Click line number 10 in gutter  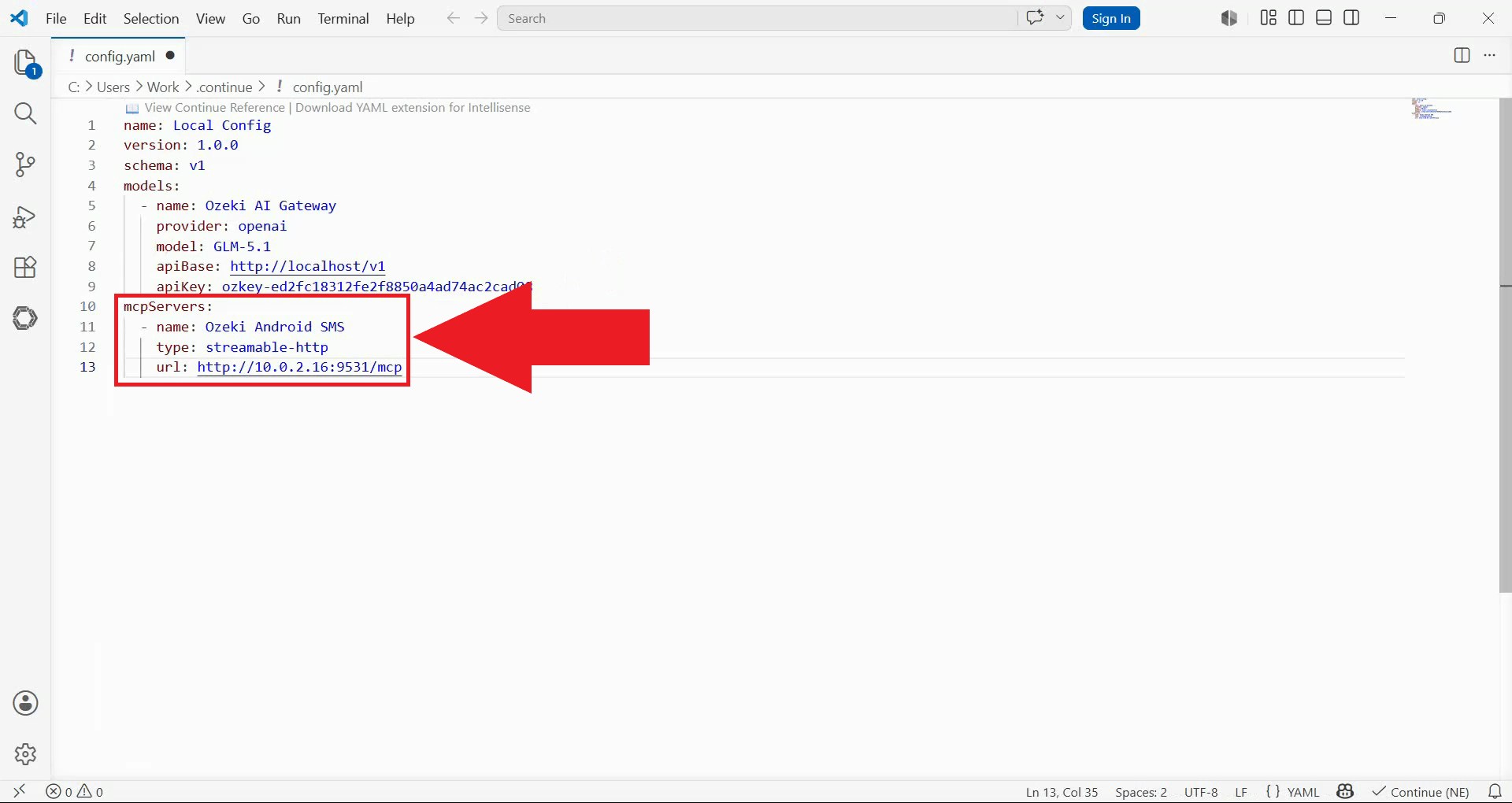pyautogui.click(x=87, y=306)
